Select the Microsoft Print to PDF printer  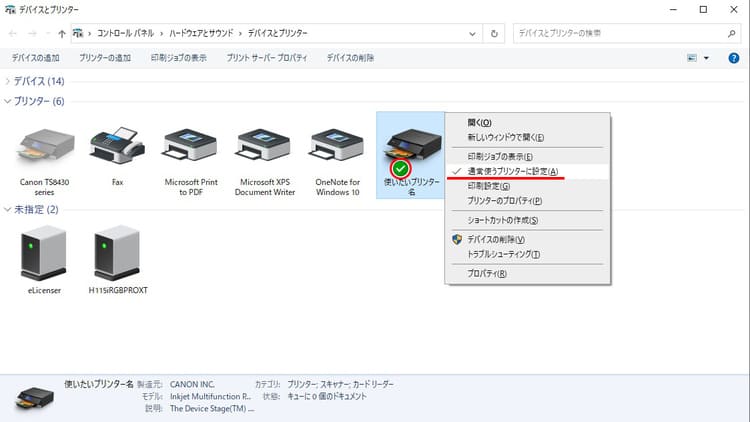[191, 145]
